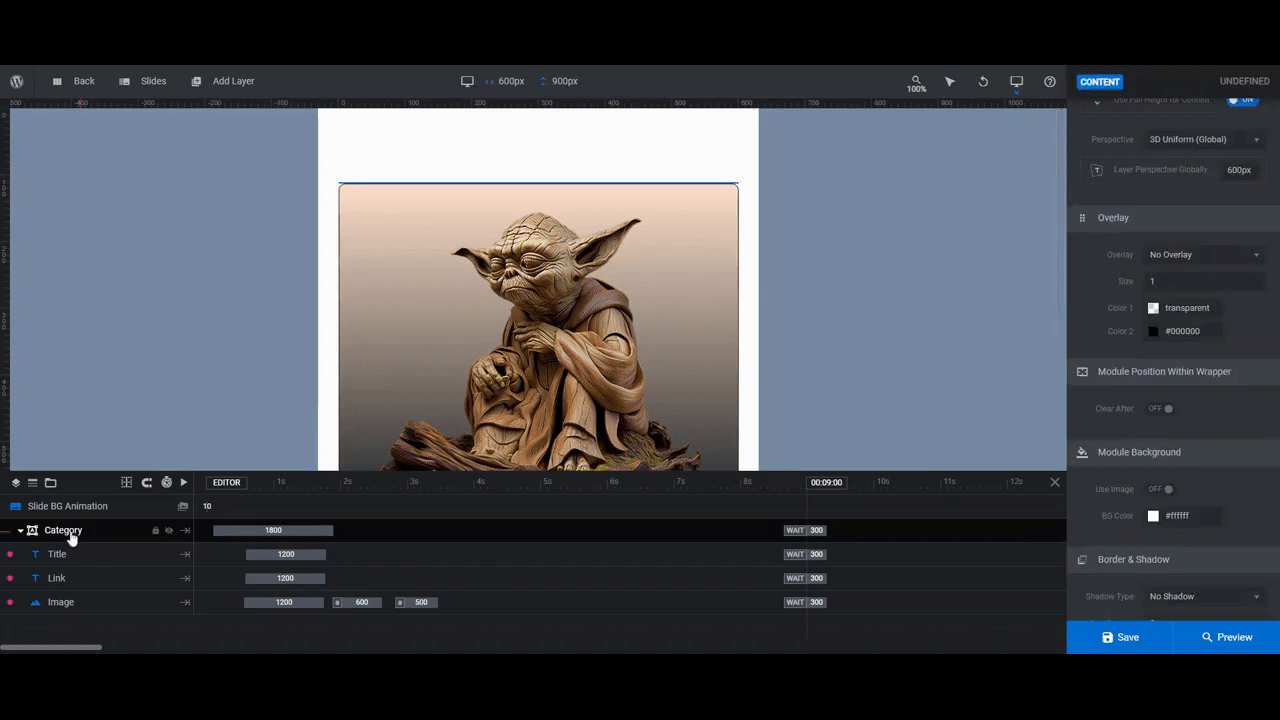
Task: Save the slider module
Action: [1120, 637]
